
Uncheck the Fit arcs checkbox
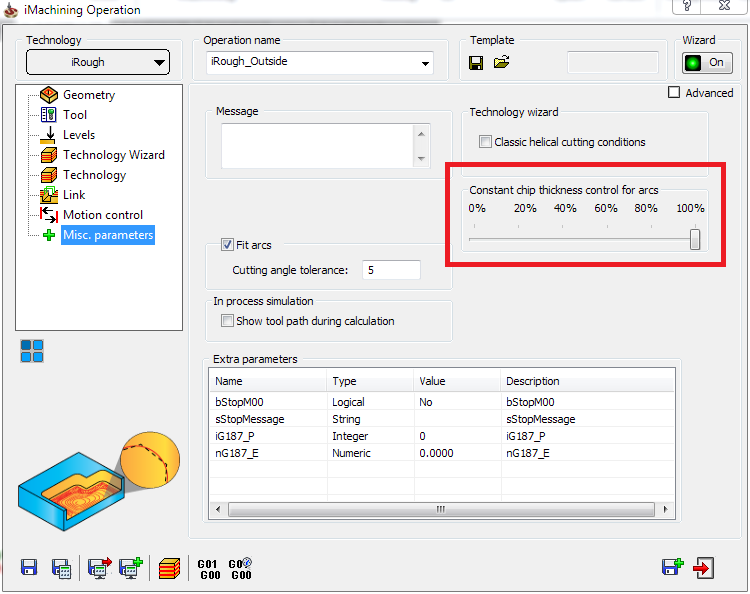227,245
